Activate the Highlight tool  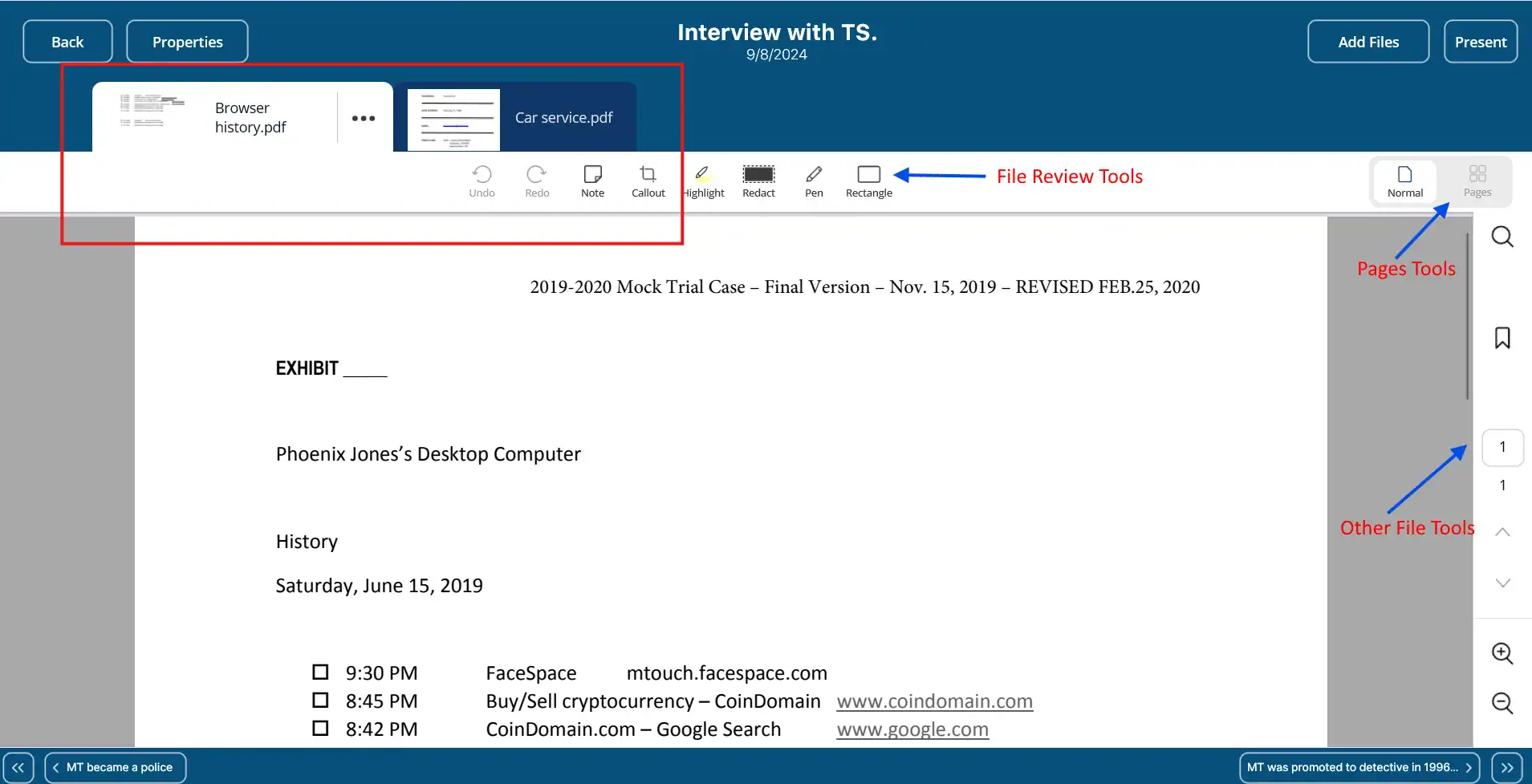(704, 181)
